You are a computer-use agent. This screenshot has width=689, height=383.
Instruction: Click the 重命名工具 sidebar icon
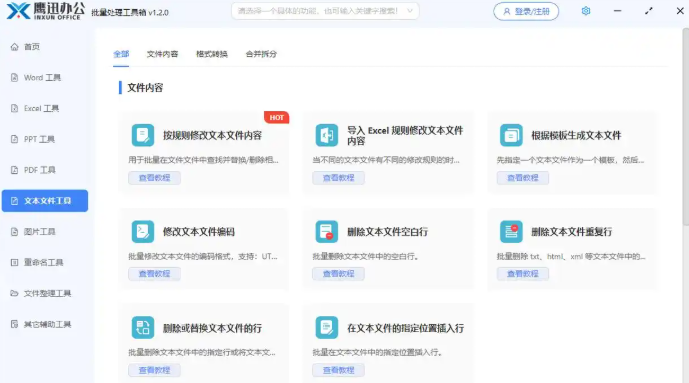15,262
